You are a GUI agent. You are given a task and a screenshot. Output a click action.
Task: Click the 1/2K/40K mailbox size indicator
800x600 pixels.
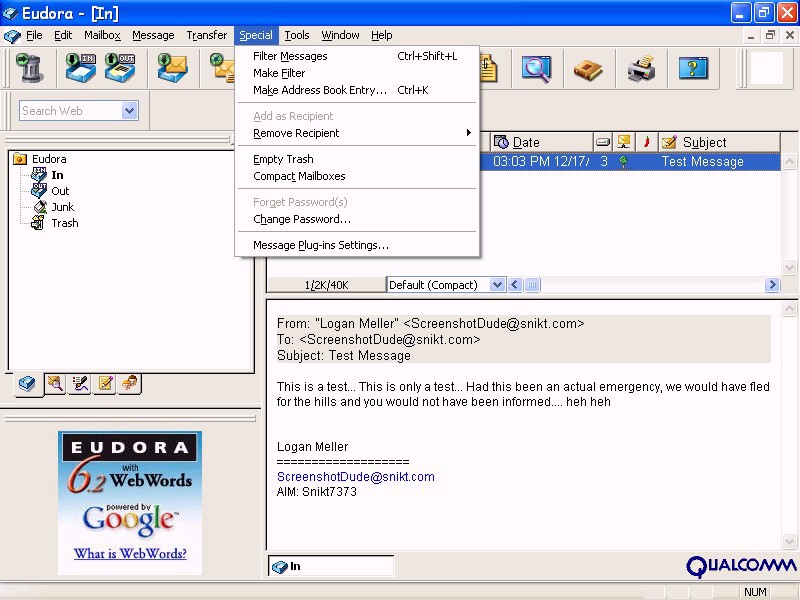[x=327, y=285]
